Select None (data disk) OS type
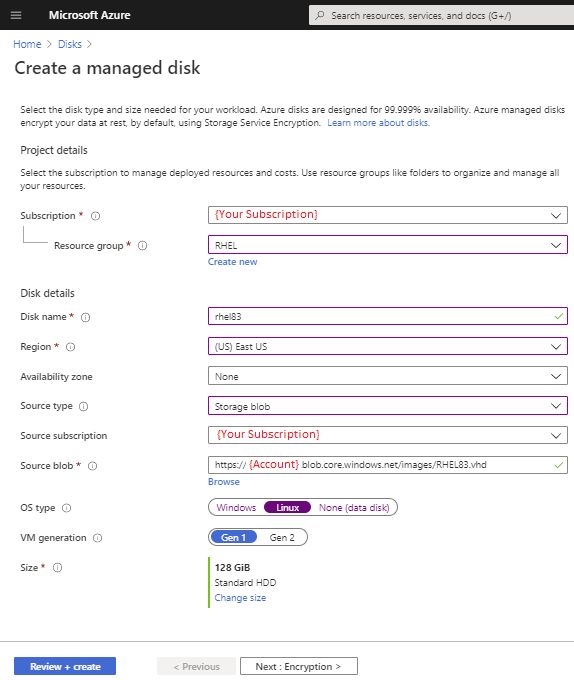The height and width of the screenshot is (680, 574). (x=354, y=507)
